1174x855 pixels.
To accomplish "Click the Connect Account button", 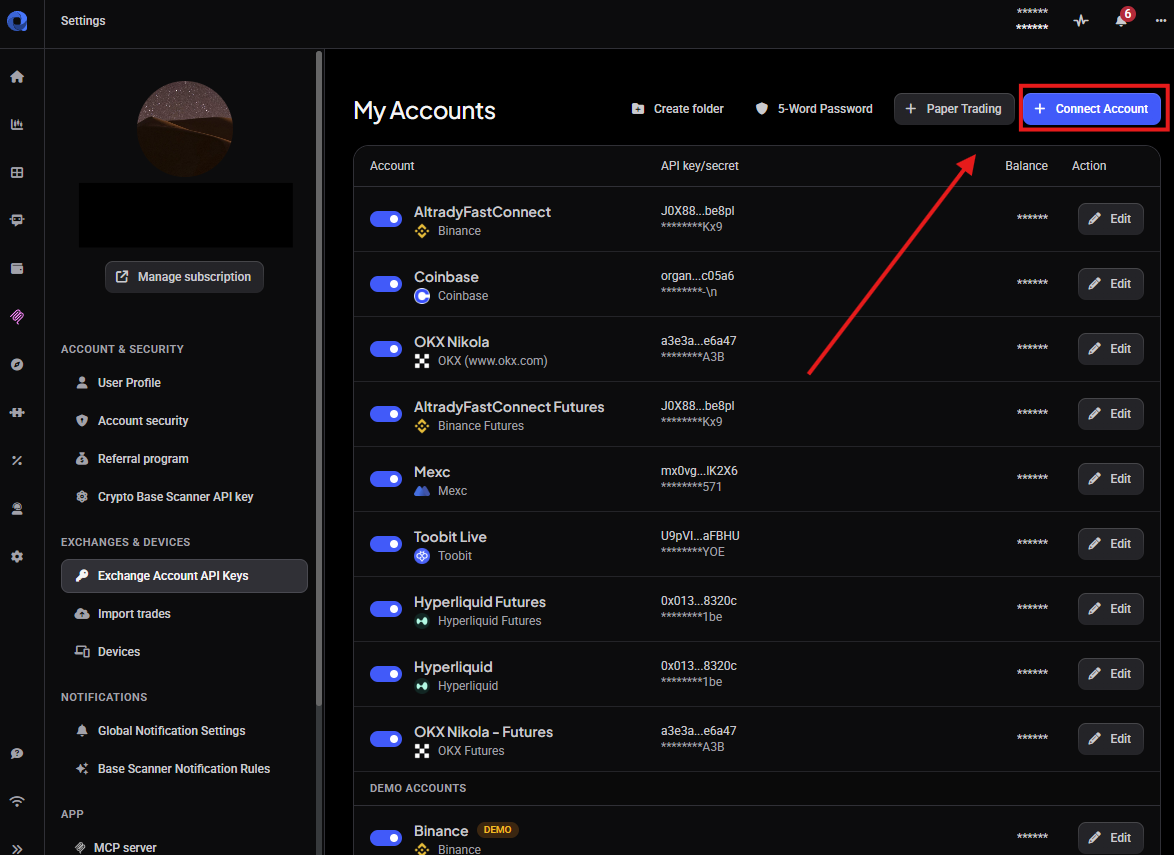I will click(1092, 109).
